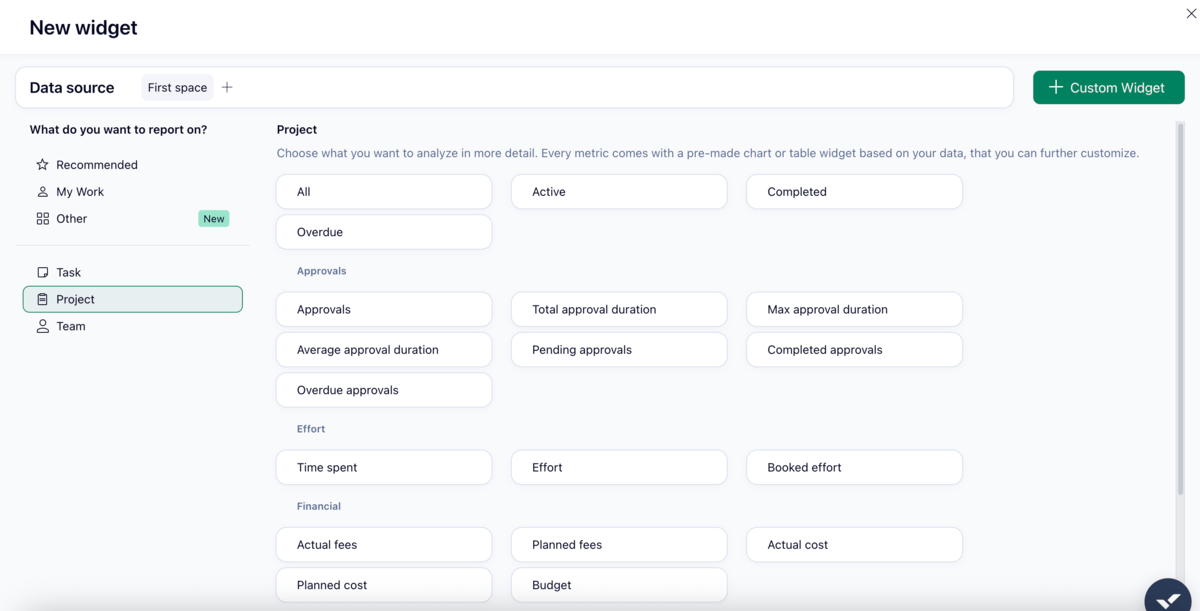Open Team via its person icon
This screenshot has width=1200, height=611.
click(43, 326)
